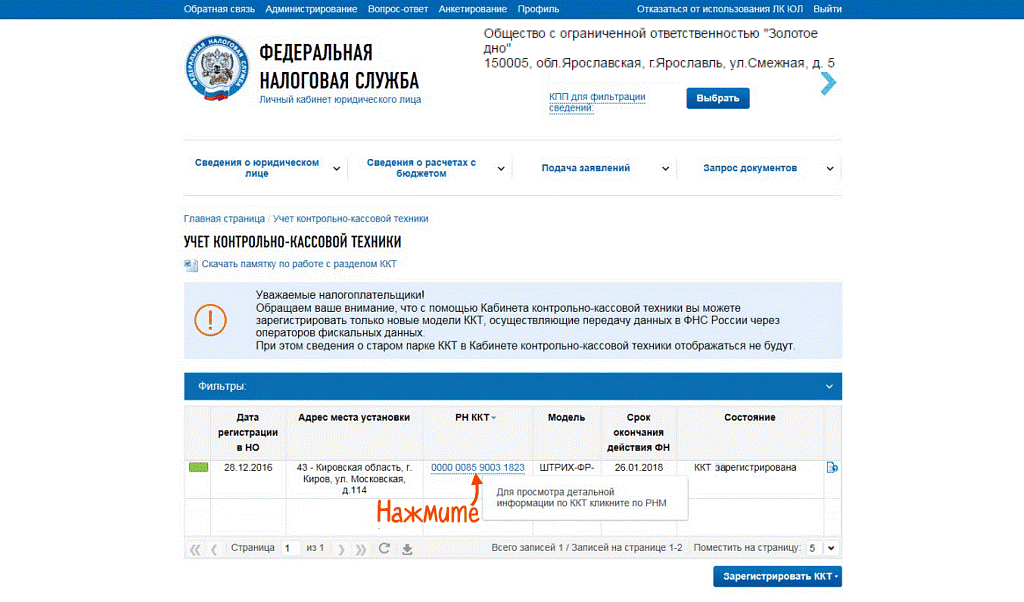Open KKT registration number 0000 0085 9003 1823
The height and width of the screenshot is (602, 1024).
click(477, 467)
